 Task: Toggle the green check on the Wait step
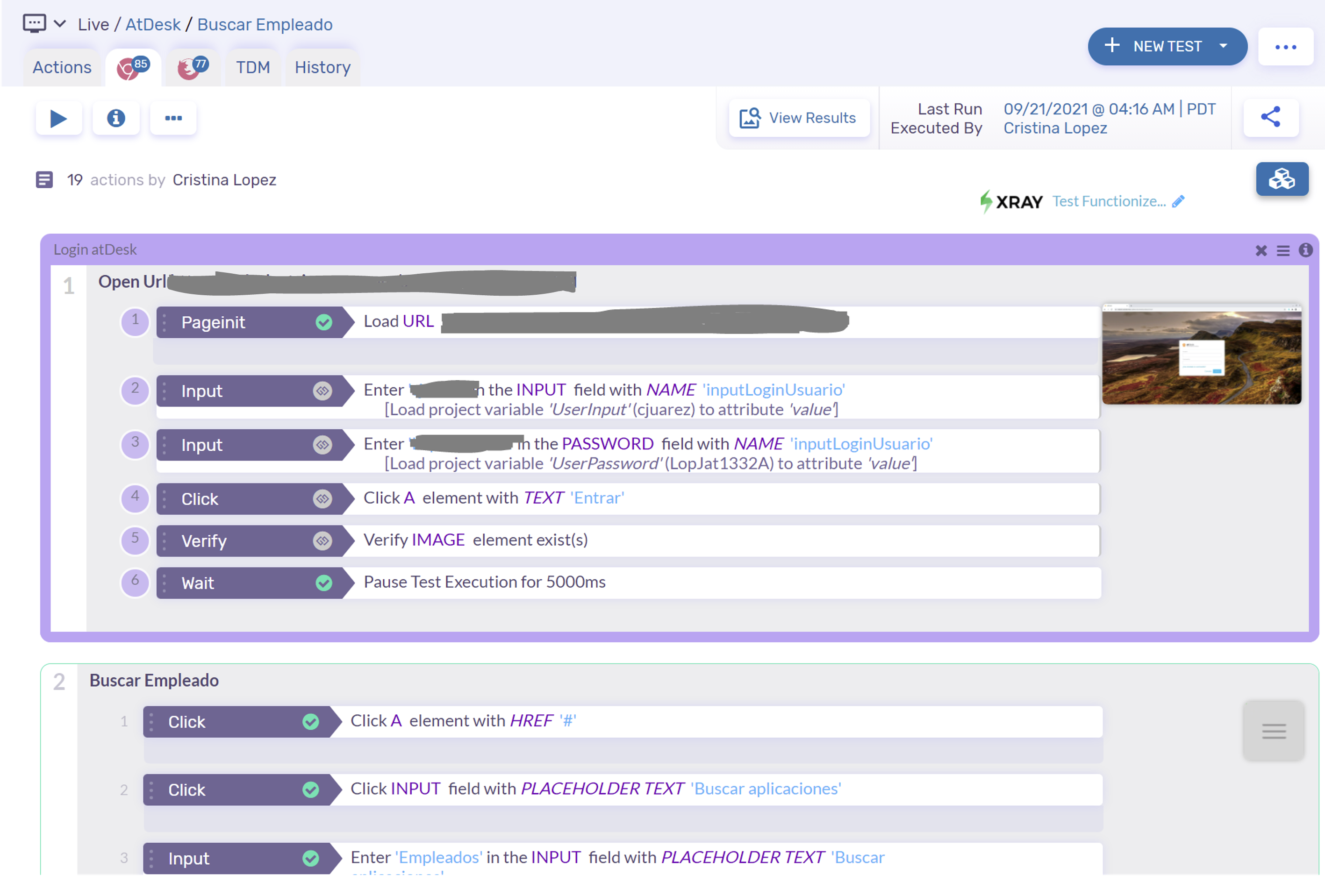tap(324, 583)
